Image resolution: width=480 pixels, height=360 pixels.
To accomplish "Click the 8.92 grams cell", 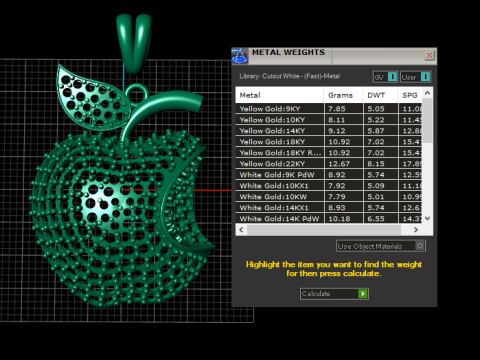I will (x=344, y=175).
